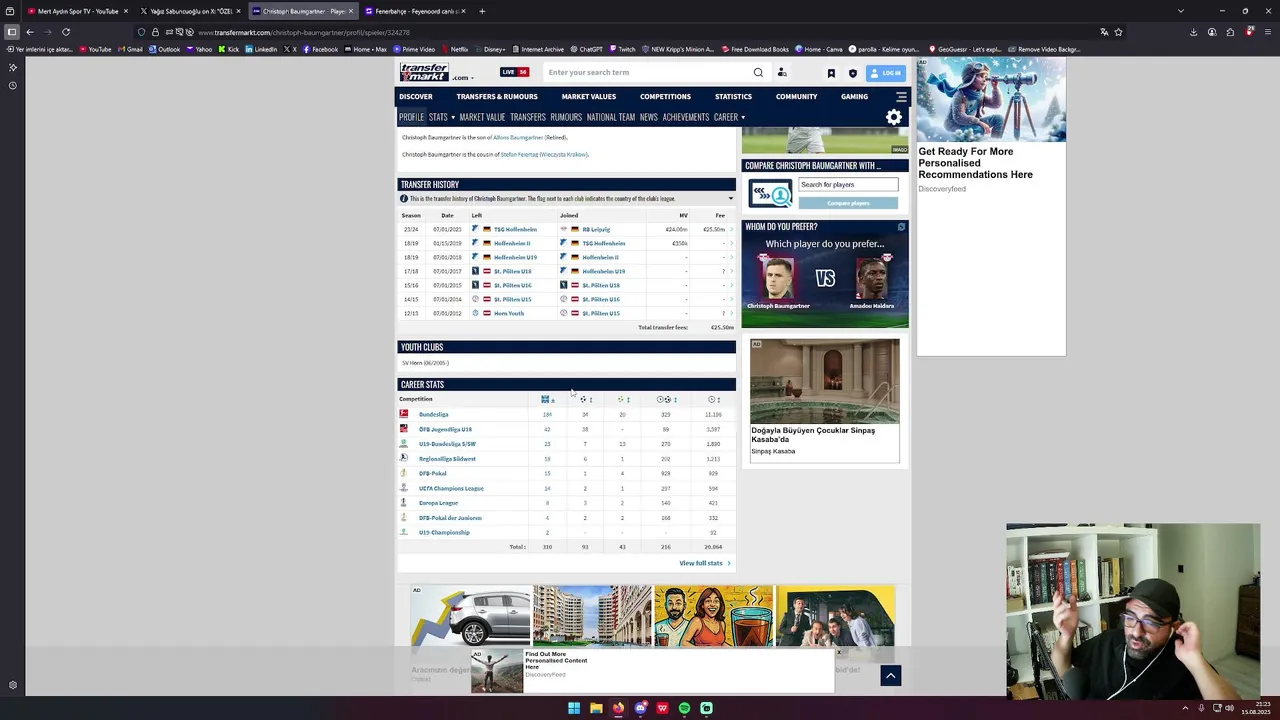Image resolution: width=1280 pixels, height=720 pixels.
Task: Sort career stats by goals column
Action: click(585, 399)
